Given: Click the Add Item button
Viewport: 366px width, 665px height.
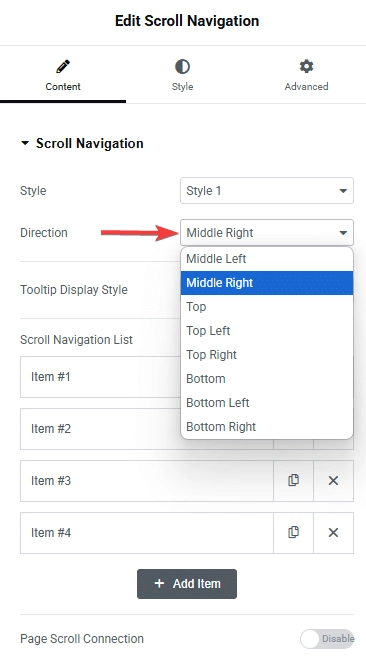Looking at the screenshot, I should [x=187, y=584].
